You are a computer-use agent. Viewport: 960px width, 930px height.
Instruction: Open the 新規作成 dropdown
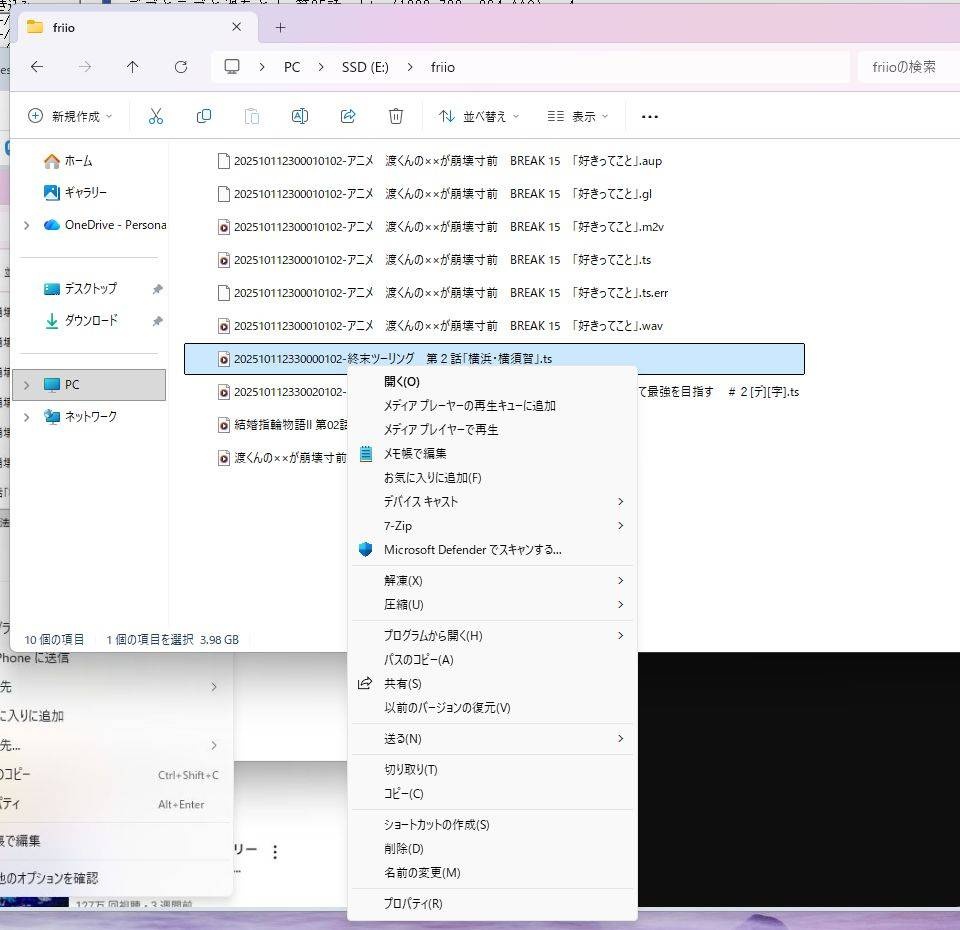(x=70, y=116)
